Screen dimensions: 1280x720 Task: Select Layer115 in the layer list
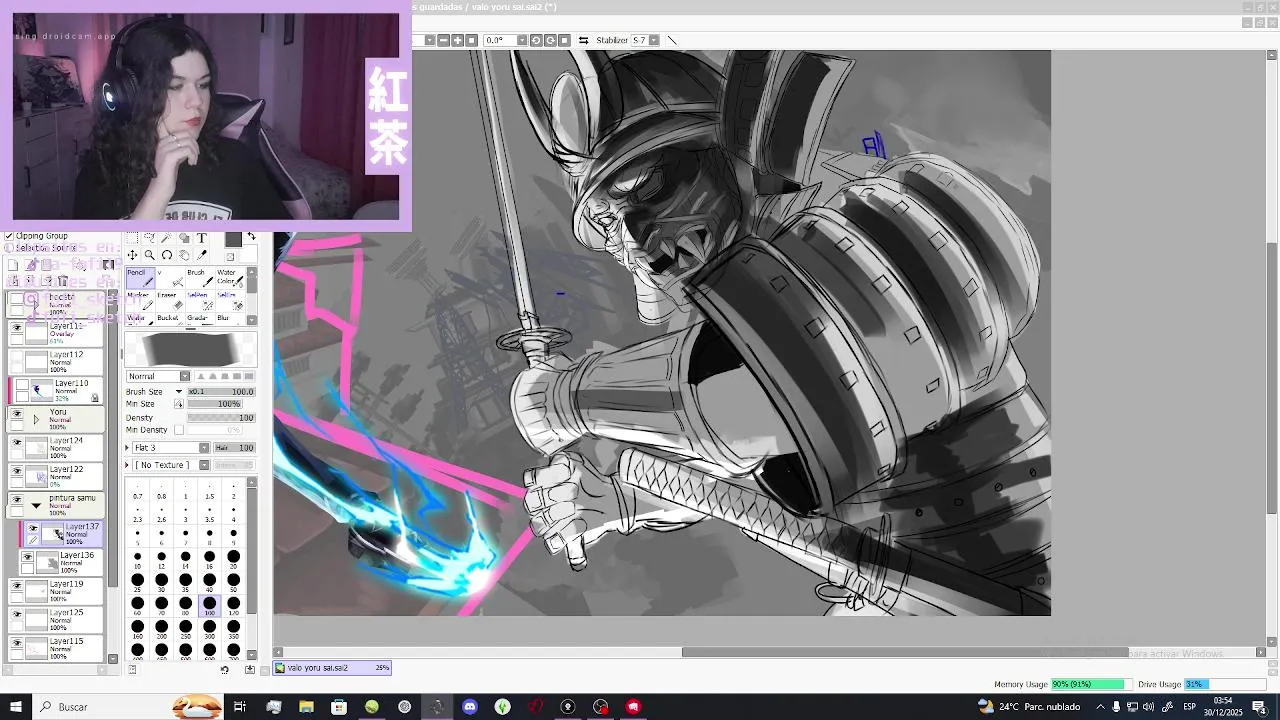point(57,648)
